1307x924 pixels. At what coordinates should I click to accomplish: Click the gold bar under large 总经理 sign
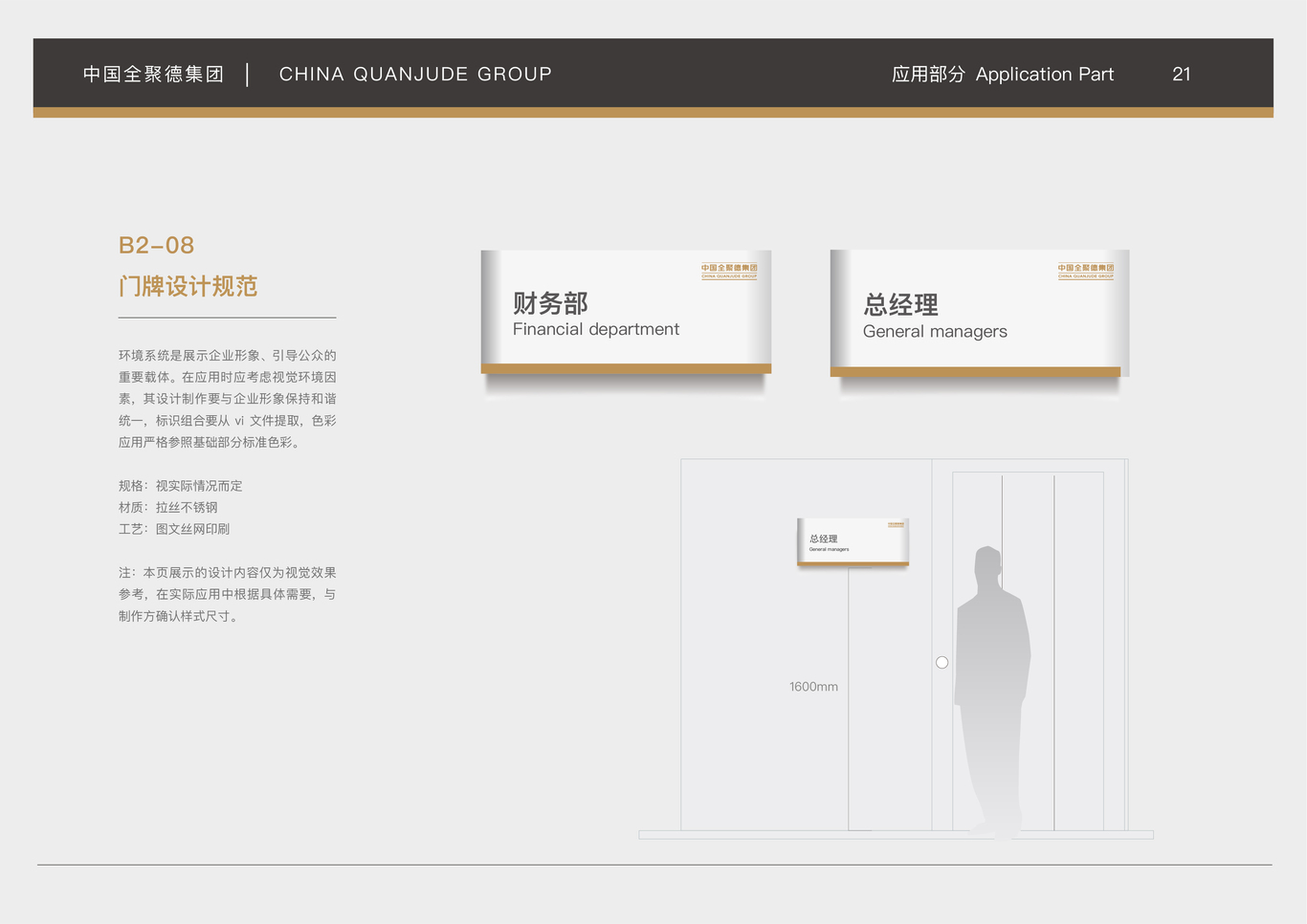point(975,371)
